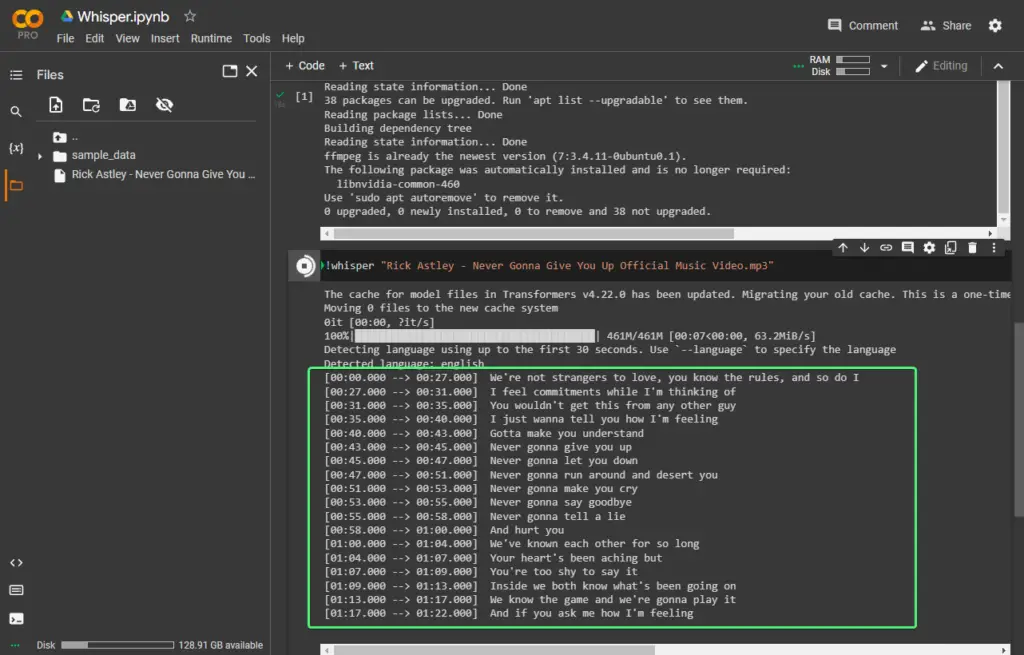Star the Whisper.ipynb notebook
This screenshot has width=1024, height=655.
click(x=190, y=16)
